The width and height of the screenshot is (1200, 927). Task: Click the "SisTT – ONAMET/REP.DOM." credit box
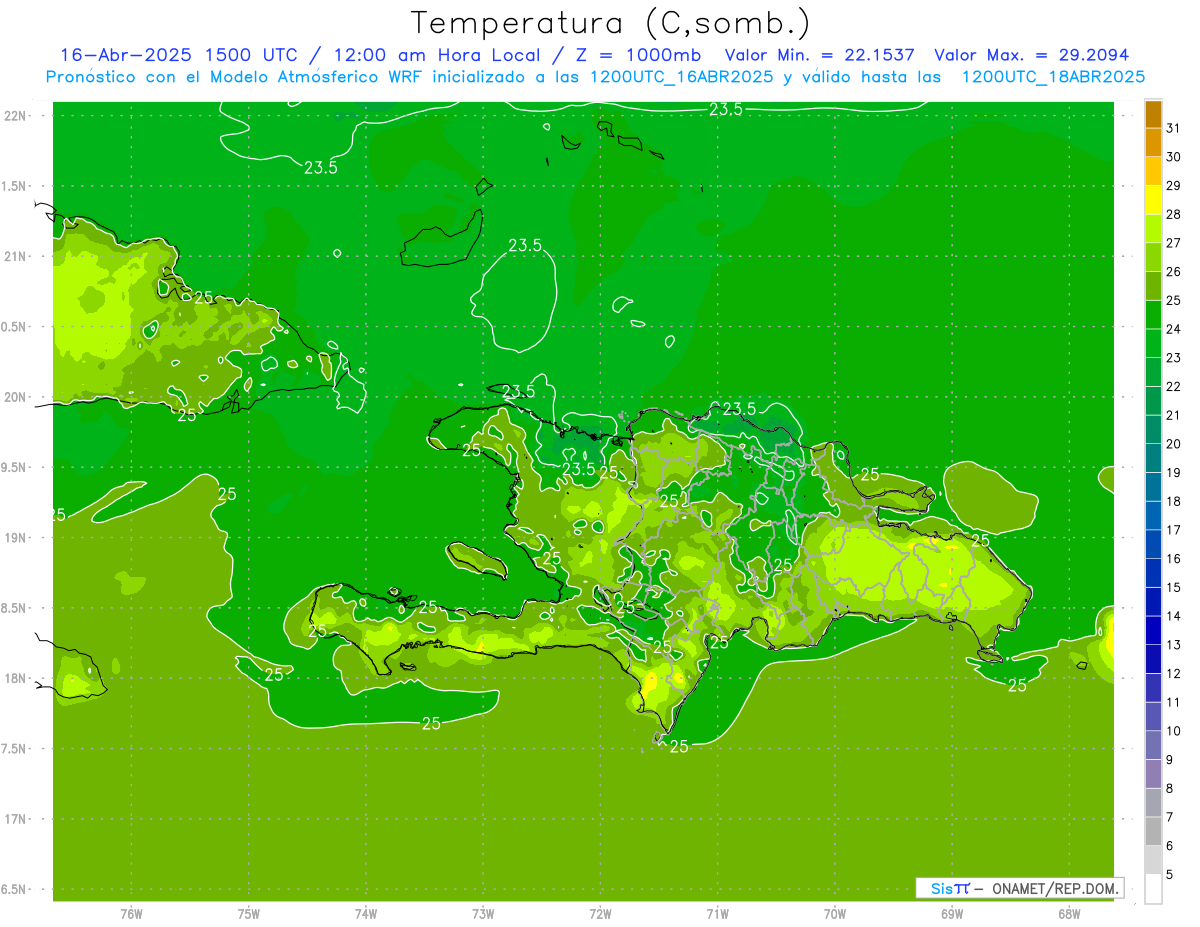coord(1020,888)
